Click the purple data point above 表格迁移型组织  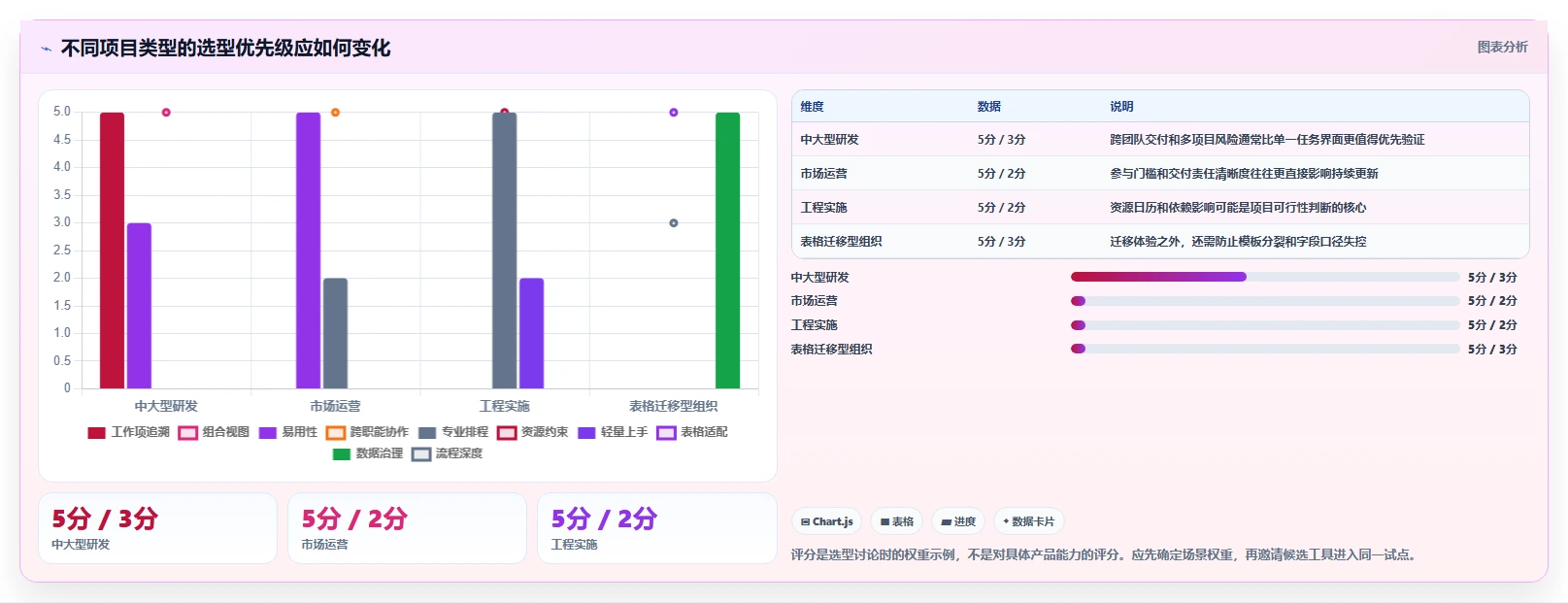tap(674, 113)
